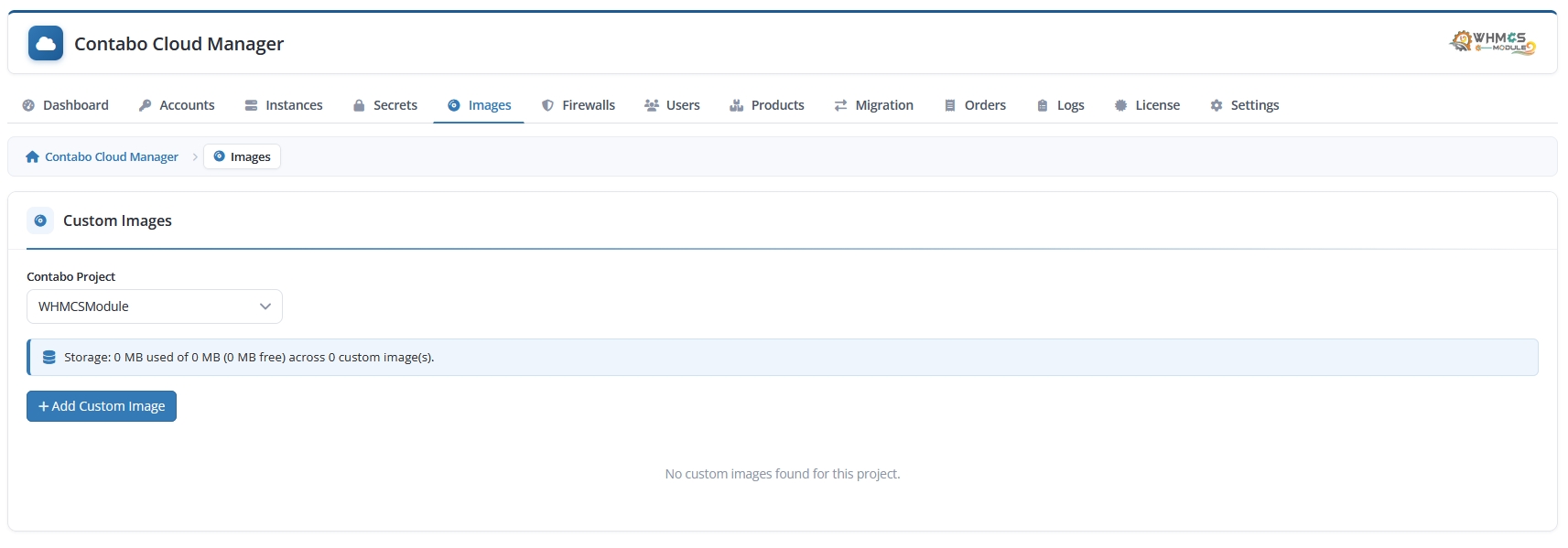Switch to the Accounts tab

pos(177,105)
